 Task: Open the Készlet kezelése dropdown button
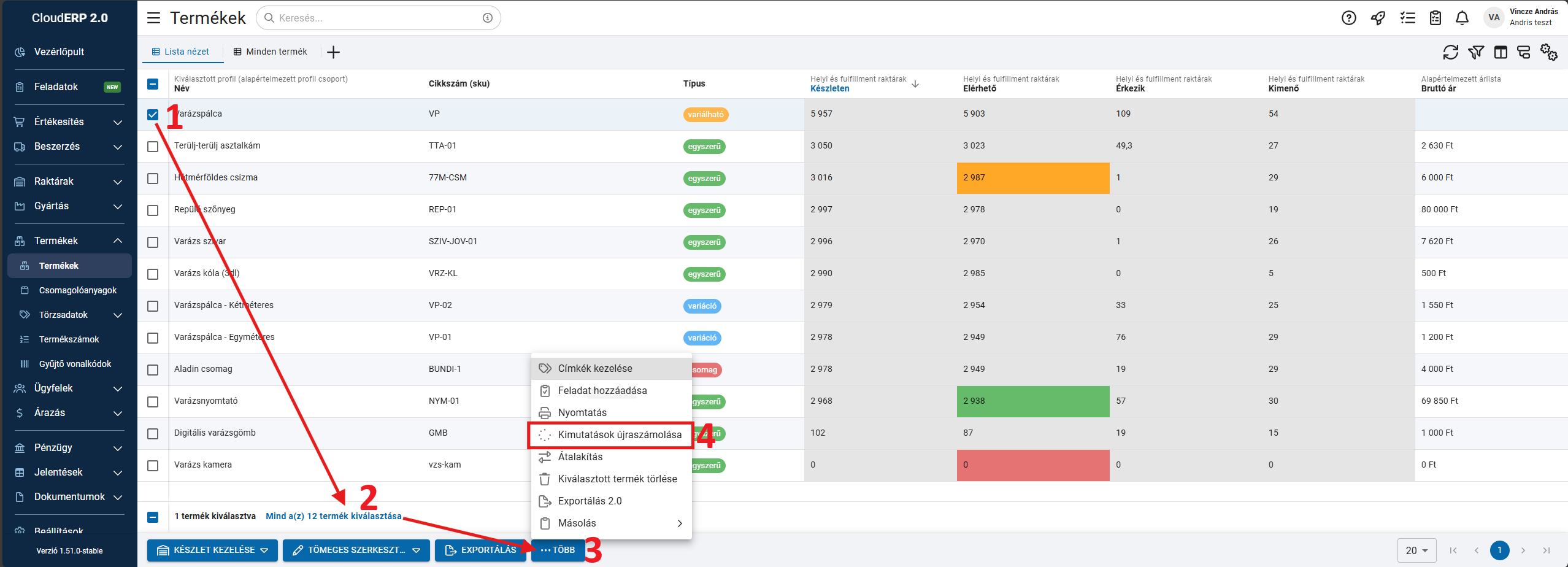(212, 550)
